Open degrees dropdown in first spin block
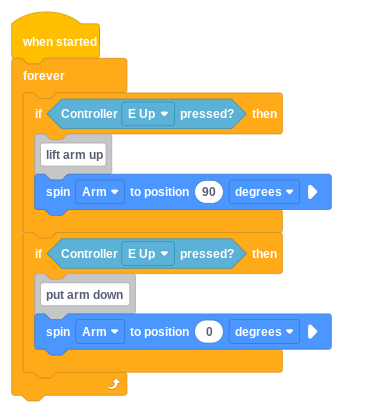This screenshot has height=419, width=382. click(x=264, y=192)
